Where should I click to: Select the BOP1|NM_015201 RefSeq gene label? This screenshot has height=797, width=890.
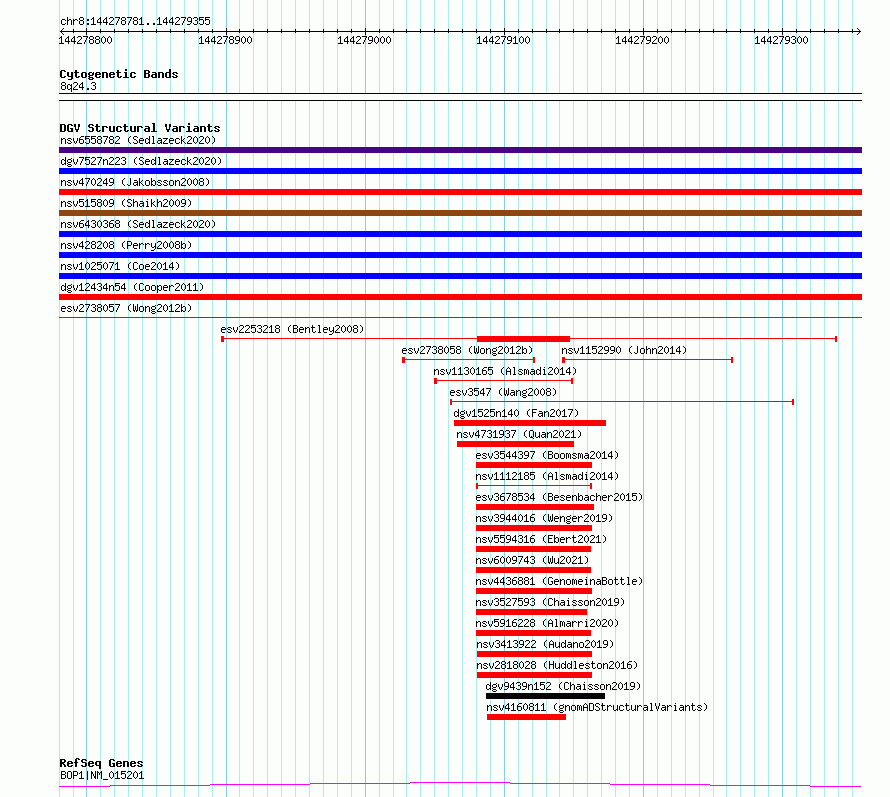102,775
